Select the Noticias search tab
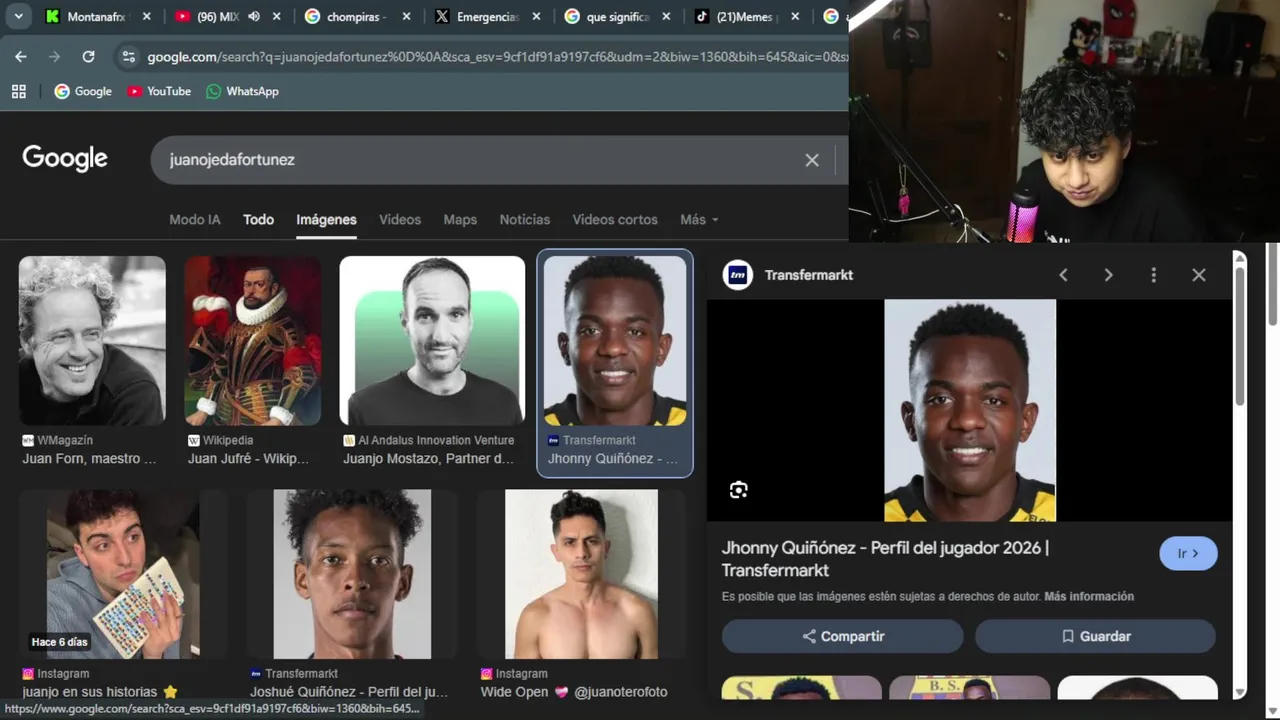Viewport: 1280px width, 720px height. point(525,219)
